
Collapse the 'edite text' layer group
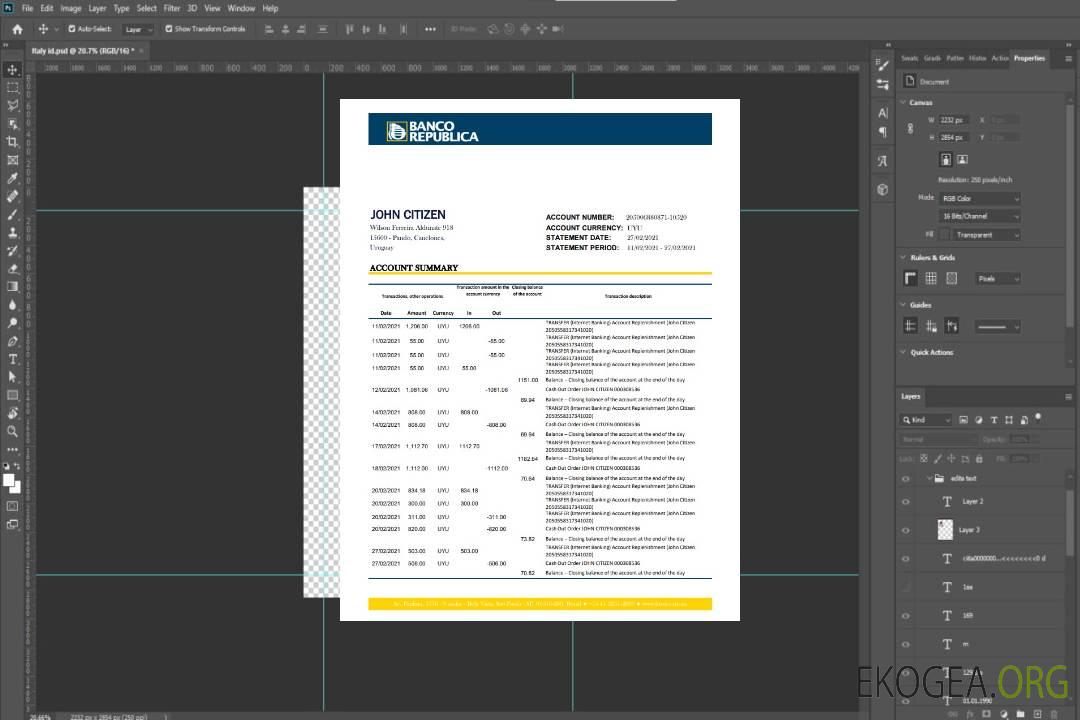(929, 478)
